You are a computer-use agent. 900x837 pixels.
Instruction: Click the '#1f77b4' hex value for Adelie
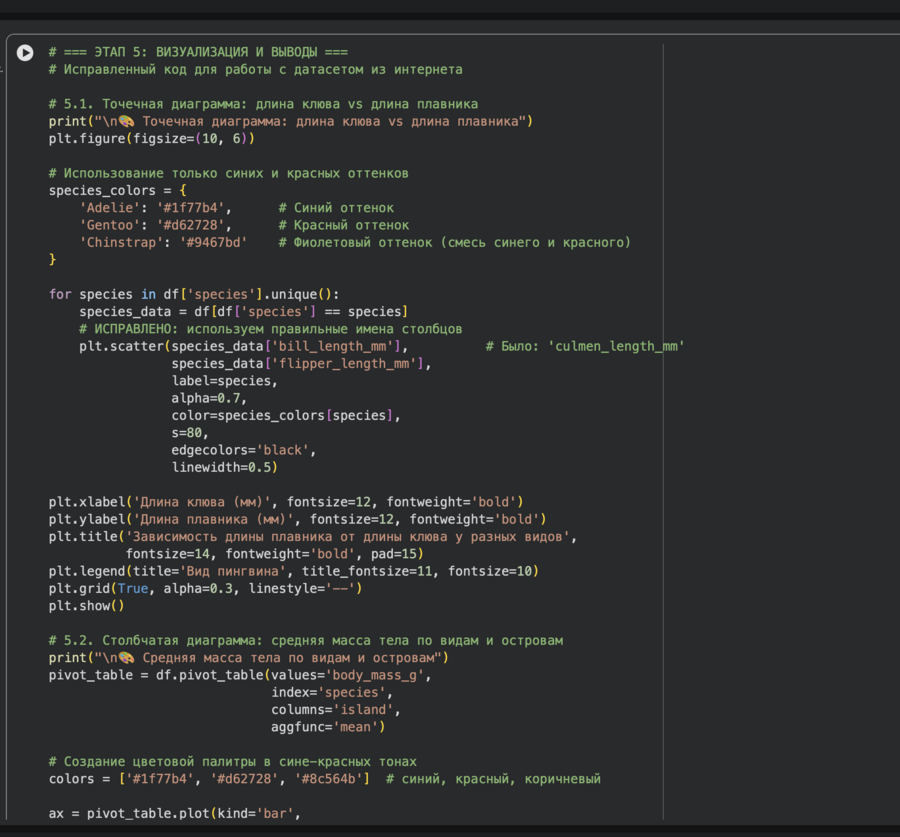190,208
